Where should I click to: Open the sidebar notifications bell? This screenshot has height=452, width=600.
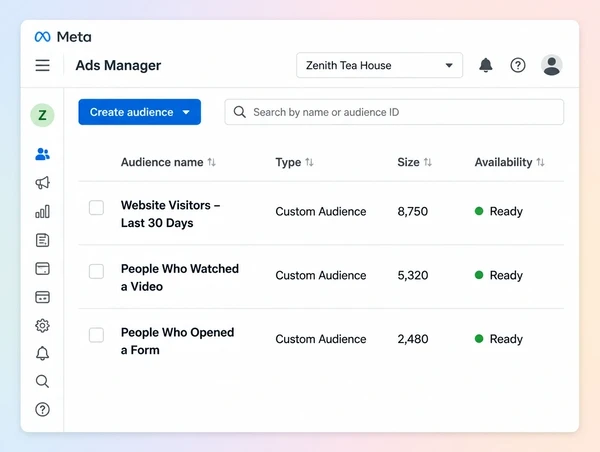coord(42,353)
